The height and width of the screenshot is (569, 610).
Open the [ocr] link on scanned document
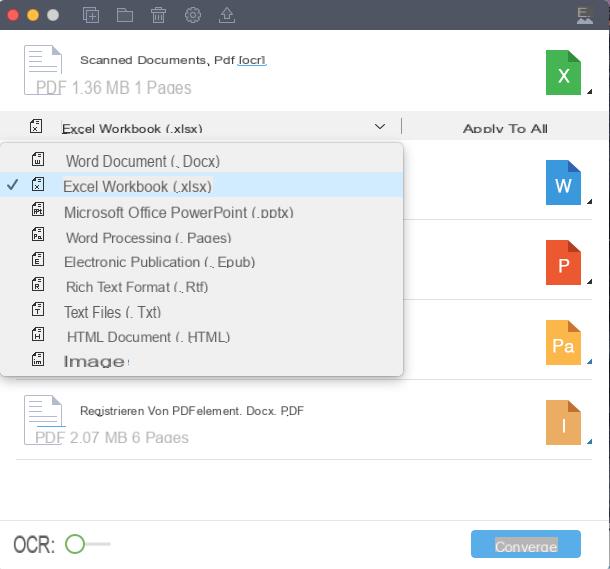pos(252,60)
